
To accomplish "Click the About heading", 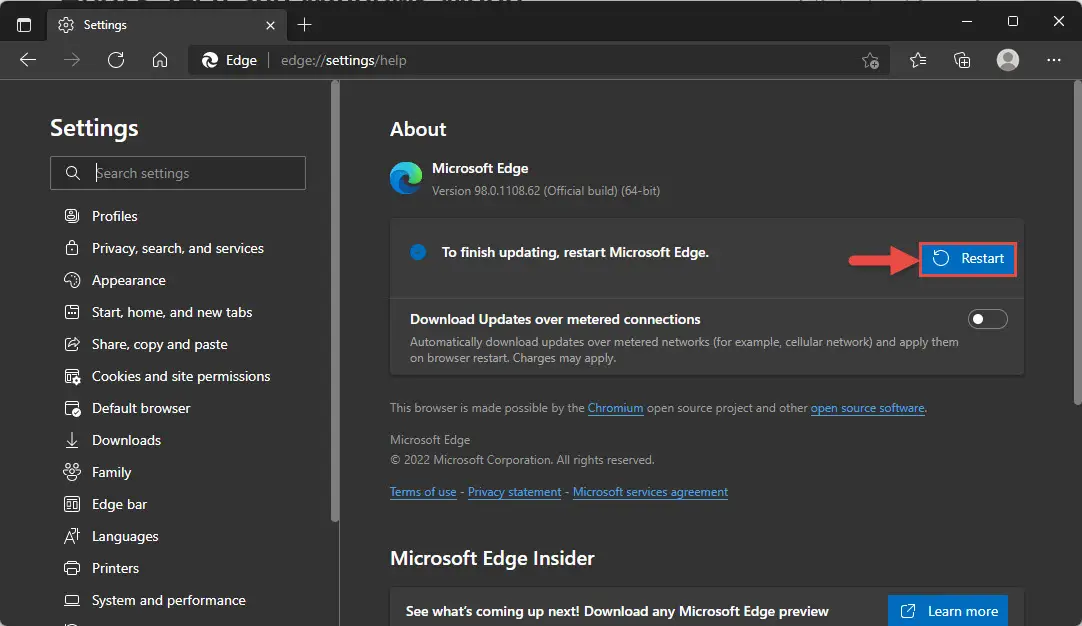I will pos(418,129).
